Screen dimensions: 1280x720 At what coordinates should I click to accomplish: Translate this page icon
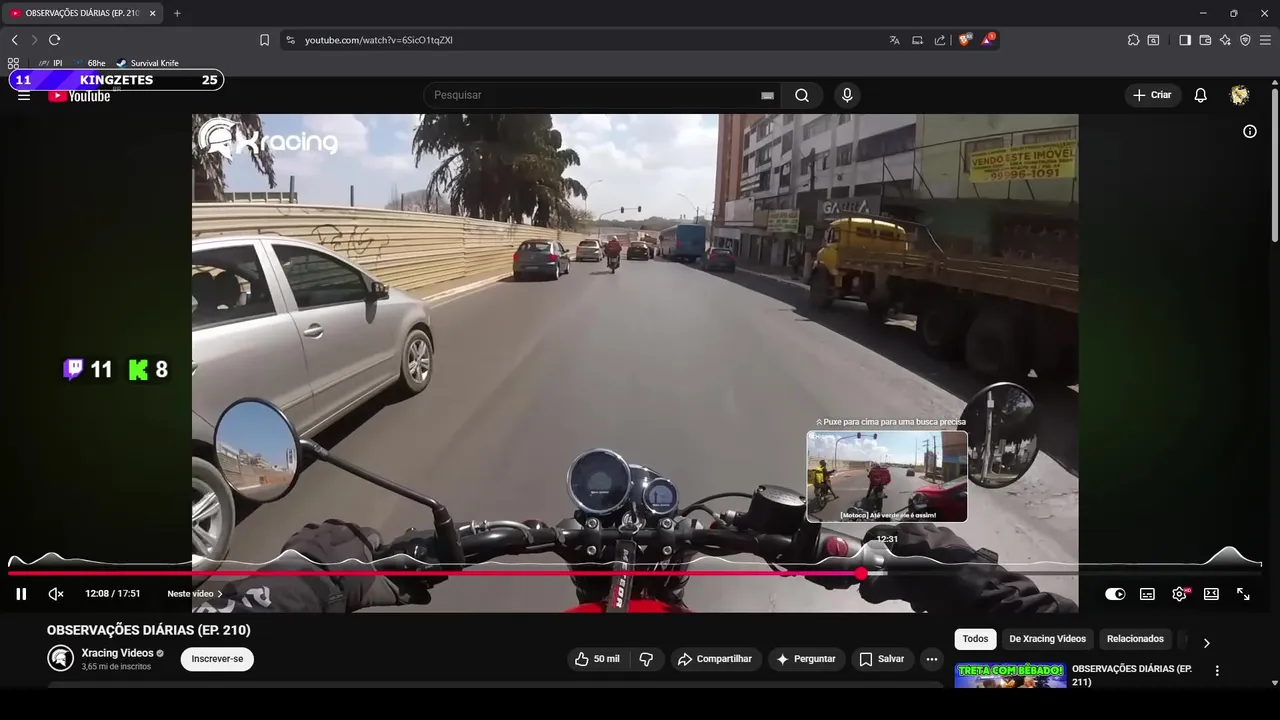pos(894,40)
